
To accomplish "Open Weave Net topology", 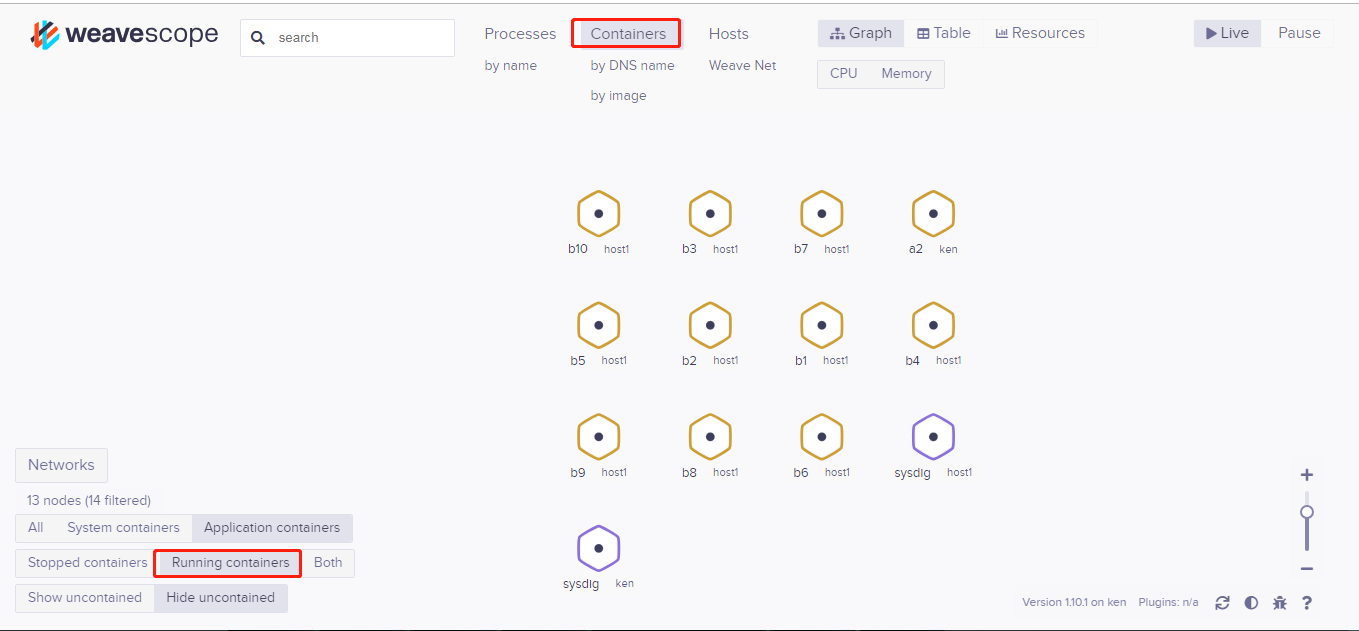I will coord(742,65).
